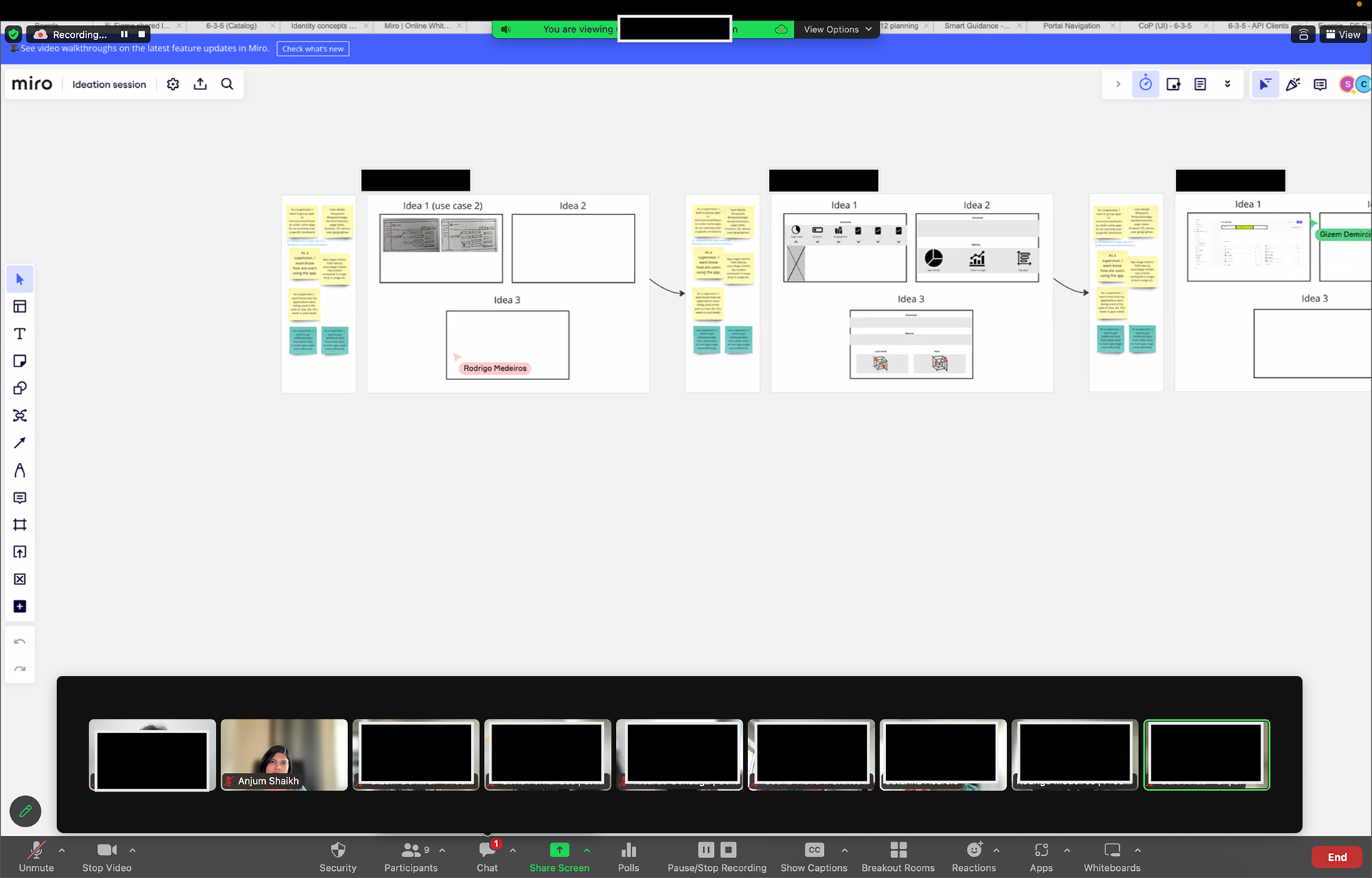Click Check what's new button

tap(313, 49)
